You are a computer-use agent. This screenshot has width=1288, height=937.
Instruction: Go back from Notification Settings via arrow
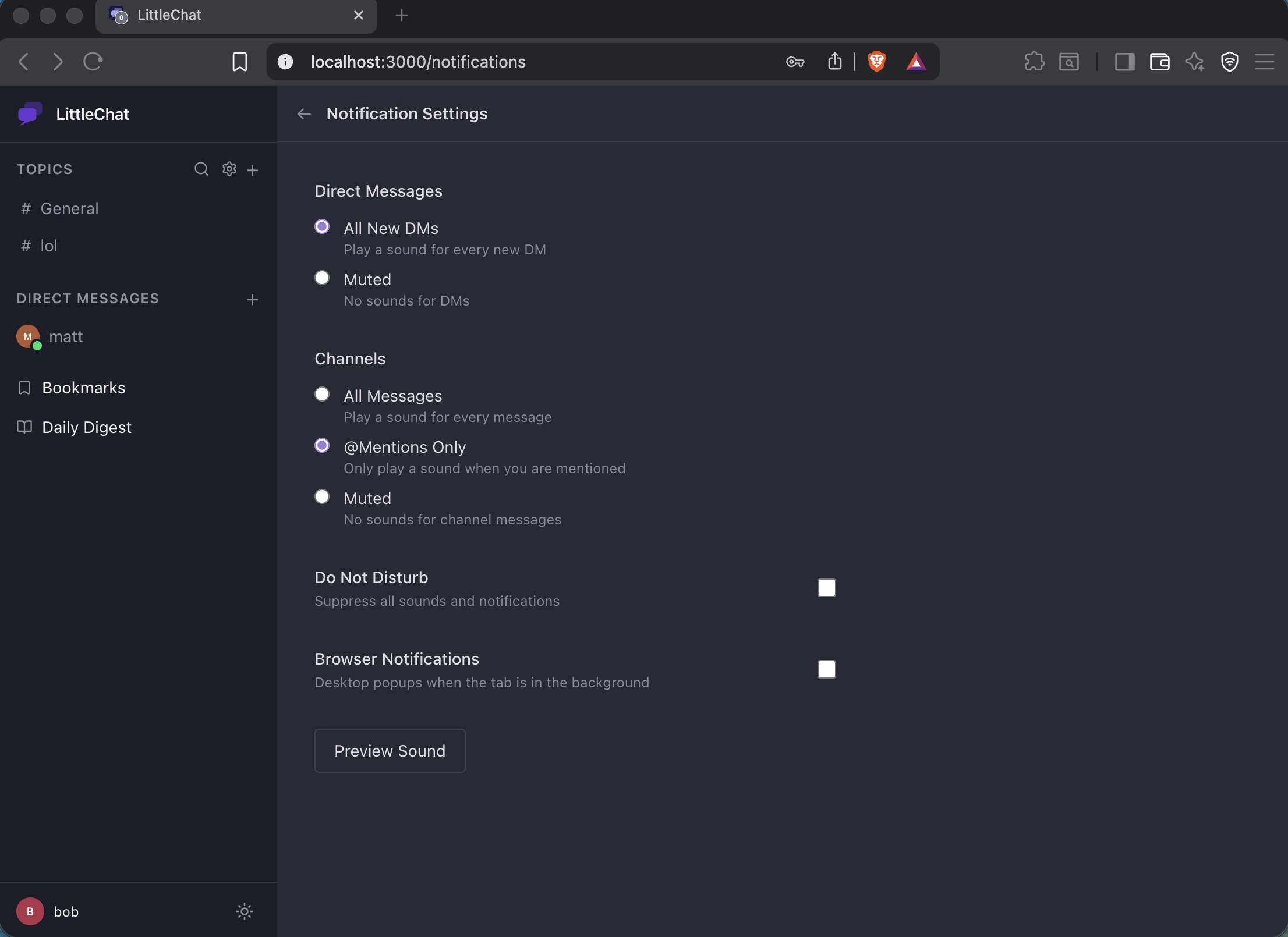[303, 113]
